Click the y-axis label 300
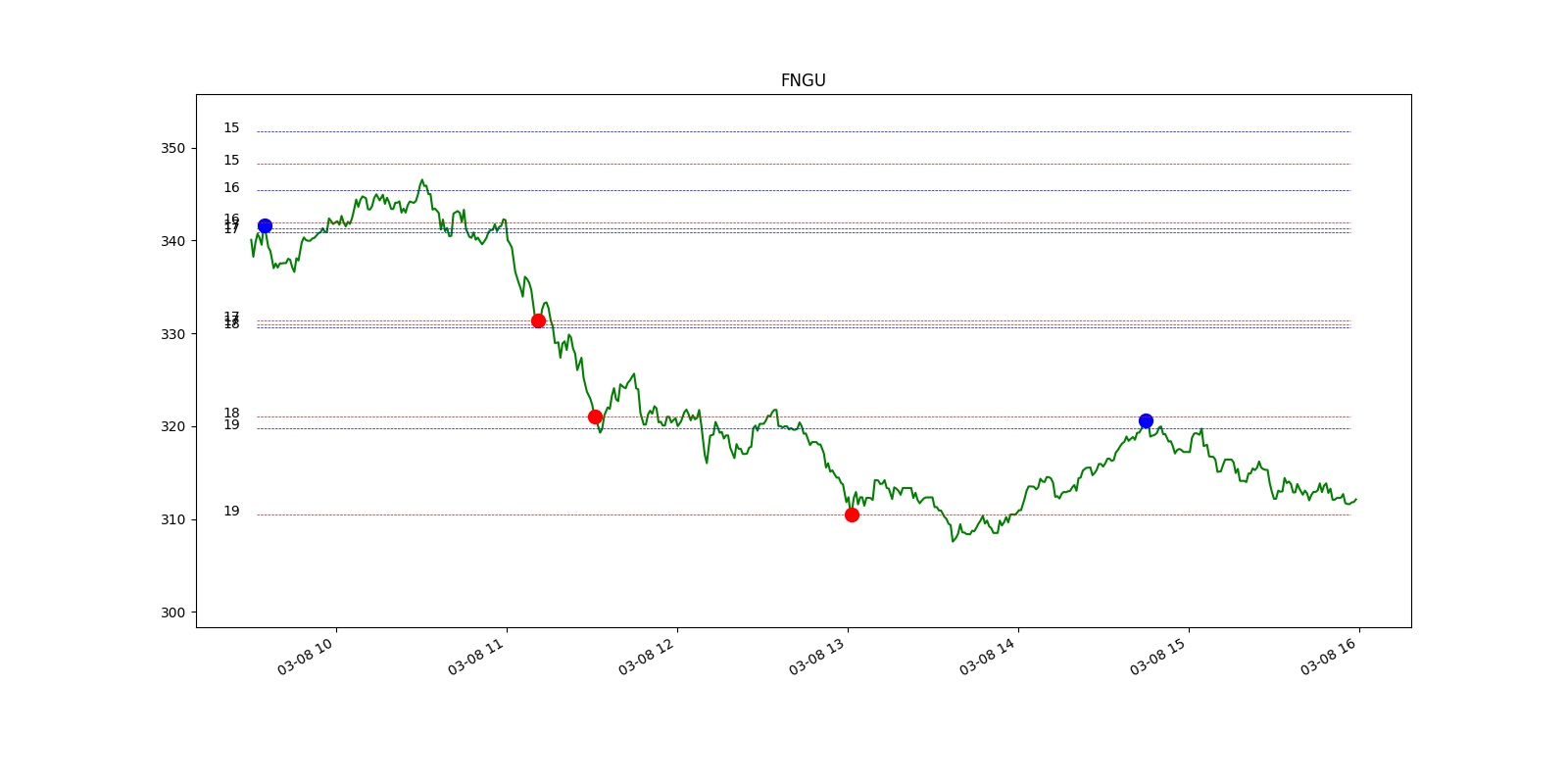This screenshot has height=784, width=1568. [172, 612]
